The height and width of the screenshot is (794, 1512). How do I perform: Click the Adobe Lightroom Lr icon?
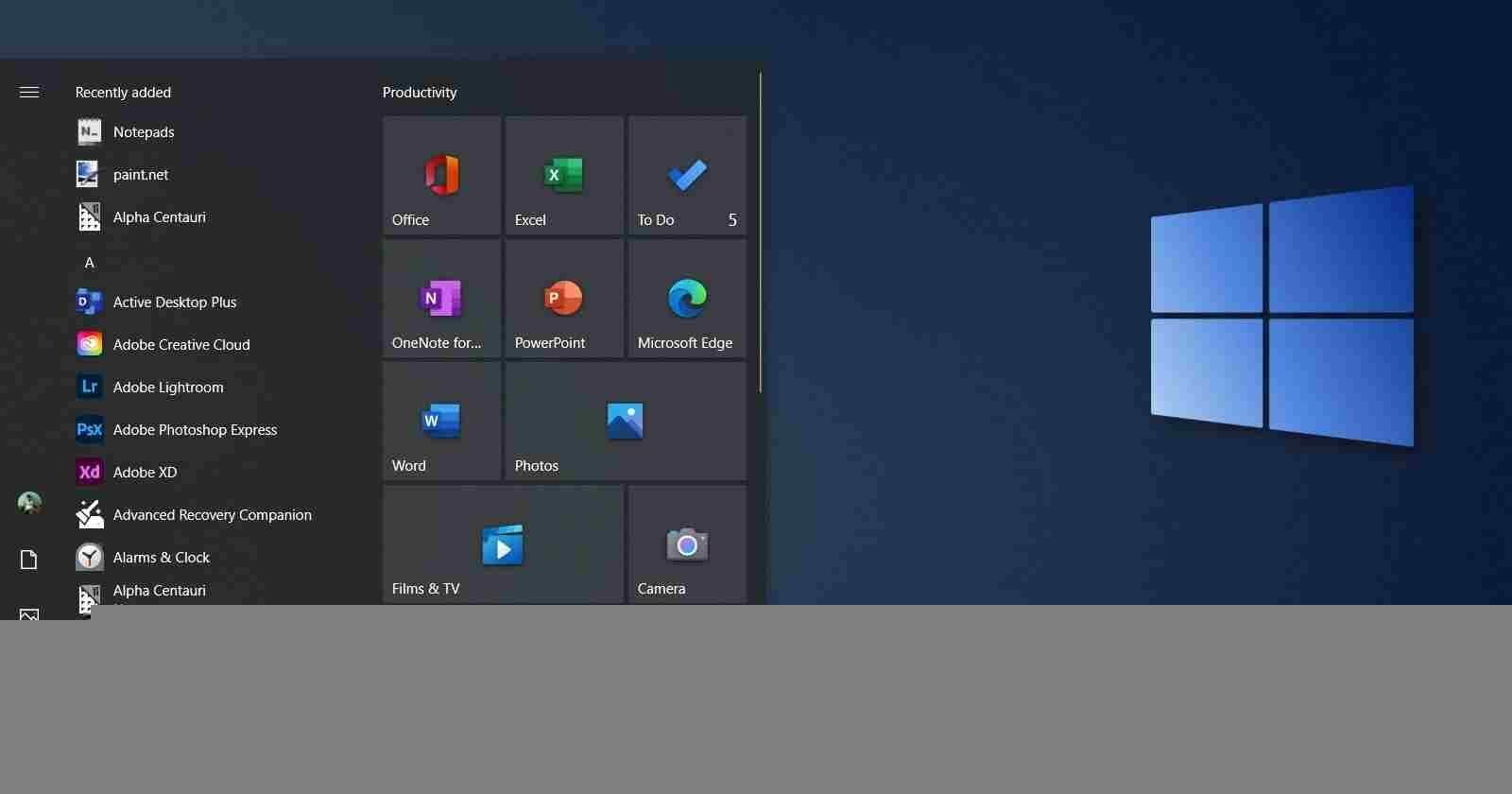point(89,387)
